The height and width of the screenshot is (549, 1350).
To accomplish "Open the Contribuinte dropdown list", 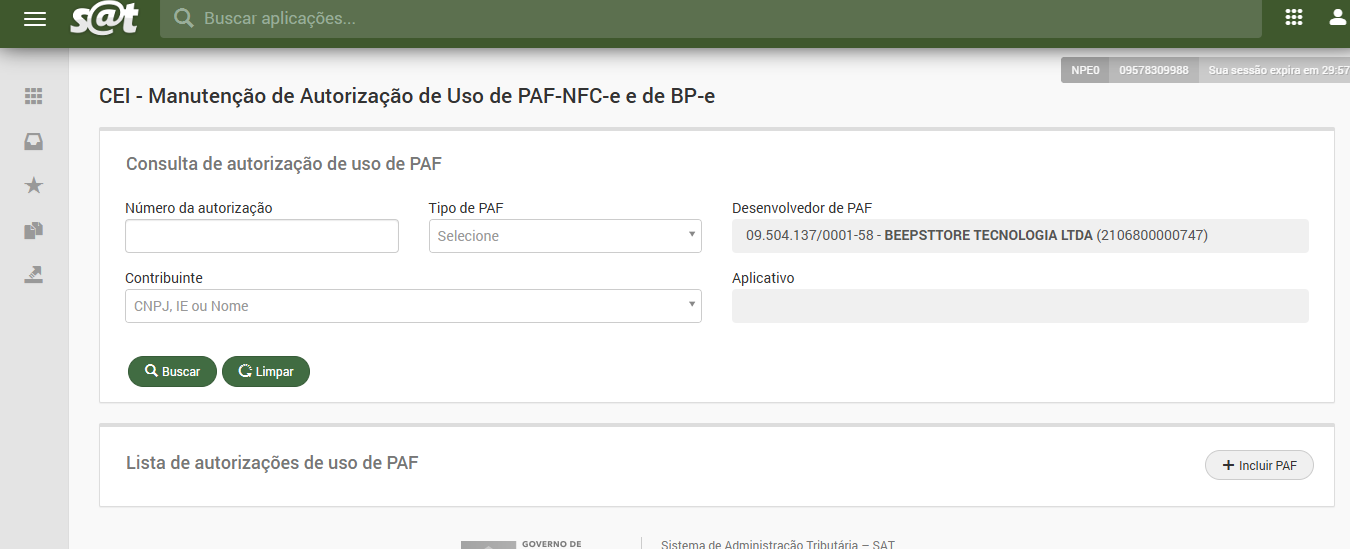I will (413, 306).
